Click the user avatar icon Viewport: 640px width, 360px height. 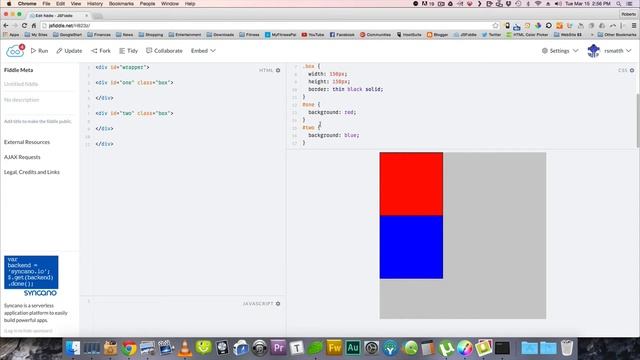(593, 51)
